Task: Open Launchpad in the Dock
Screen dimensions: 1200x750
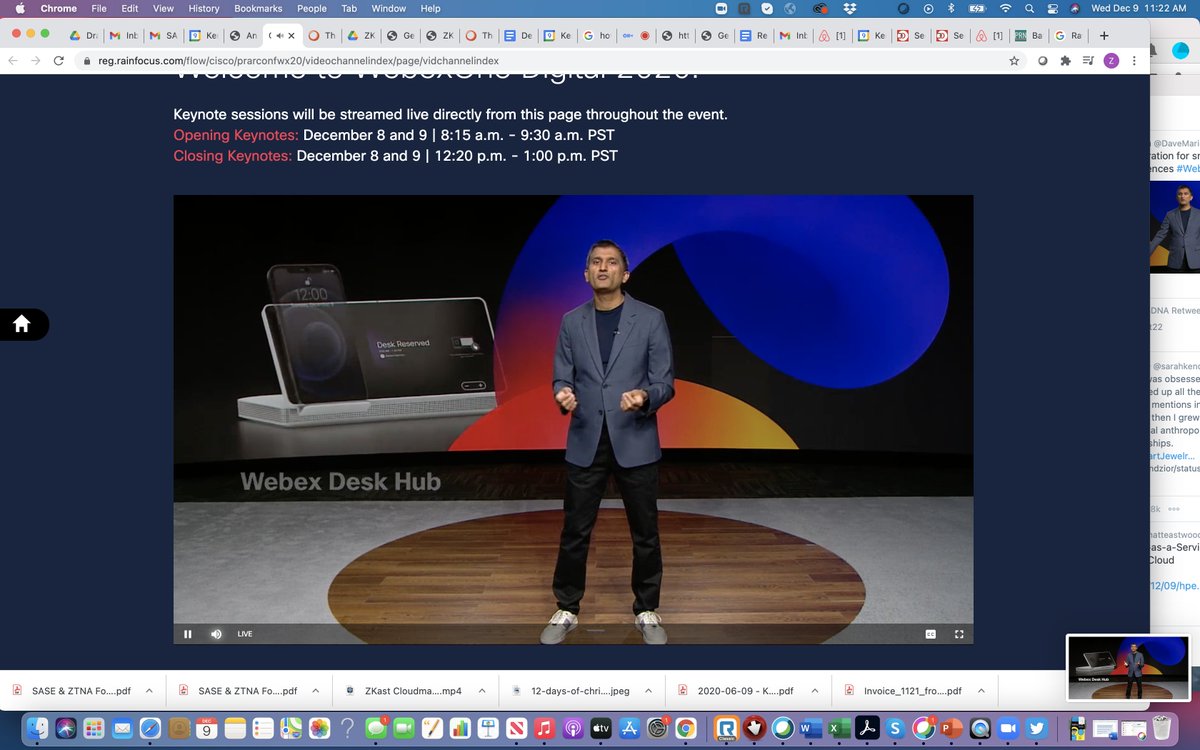Action: [94, 729]
